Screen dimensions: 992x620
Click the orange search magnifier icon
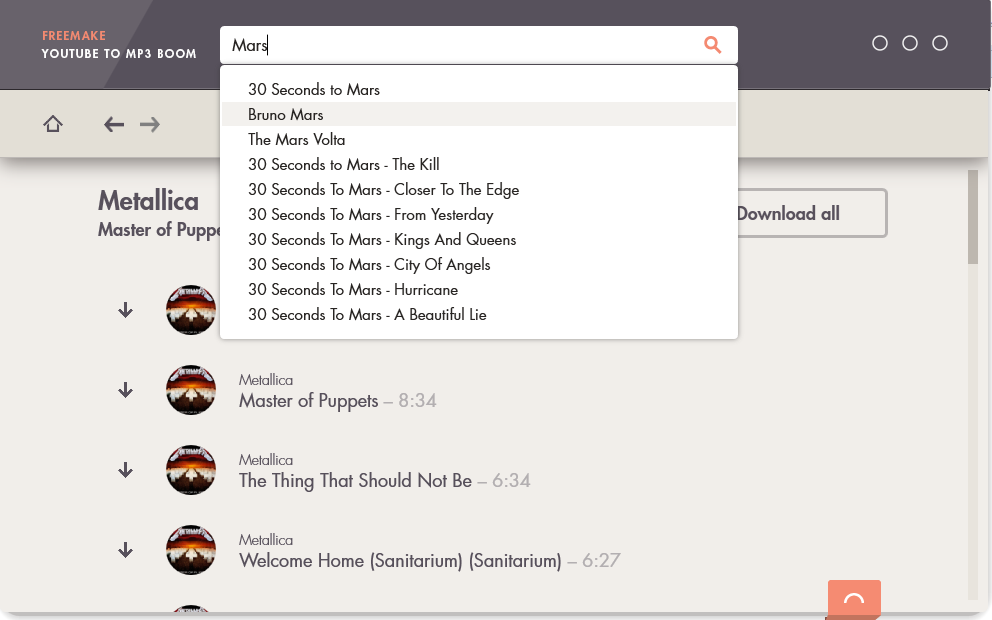pyautogui.click(x=712, y=45)
